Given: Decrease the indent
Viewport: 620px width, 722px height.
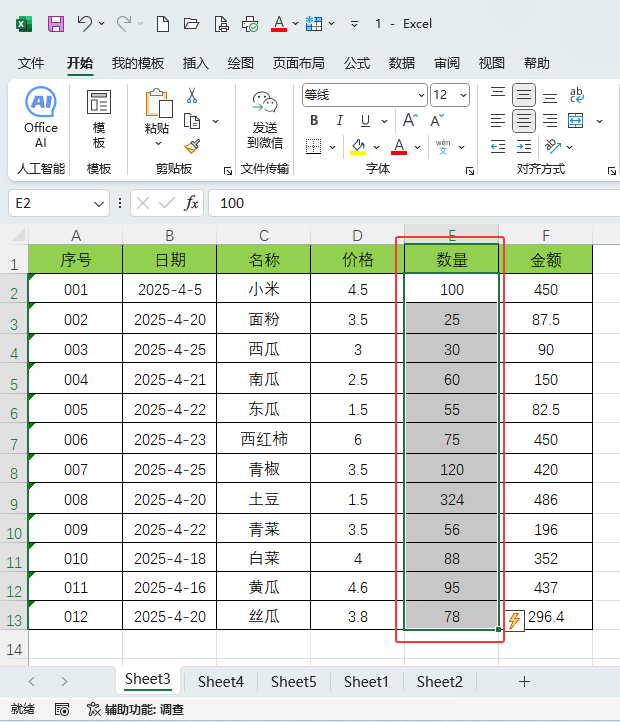Looking at the screenshot, I should (x=498, y=147).
